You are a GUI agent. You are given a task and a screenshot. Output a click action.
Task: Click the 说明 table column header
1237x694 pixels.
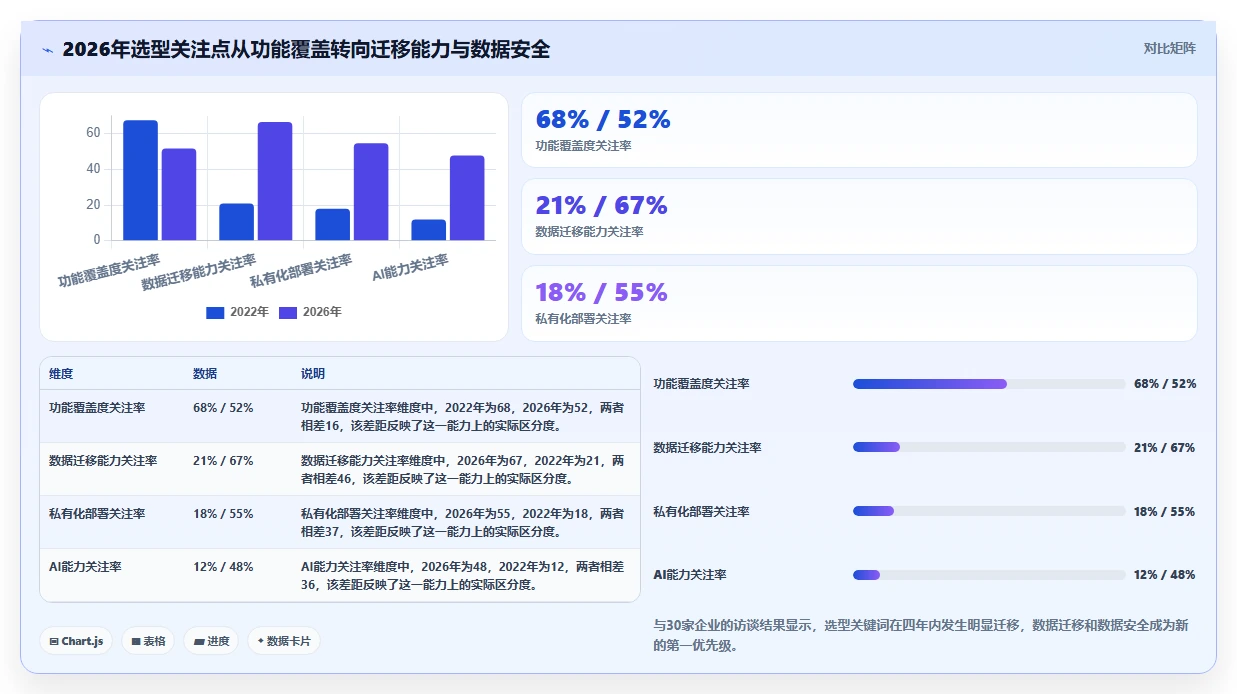313,374
